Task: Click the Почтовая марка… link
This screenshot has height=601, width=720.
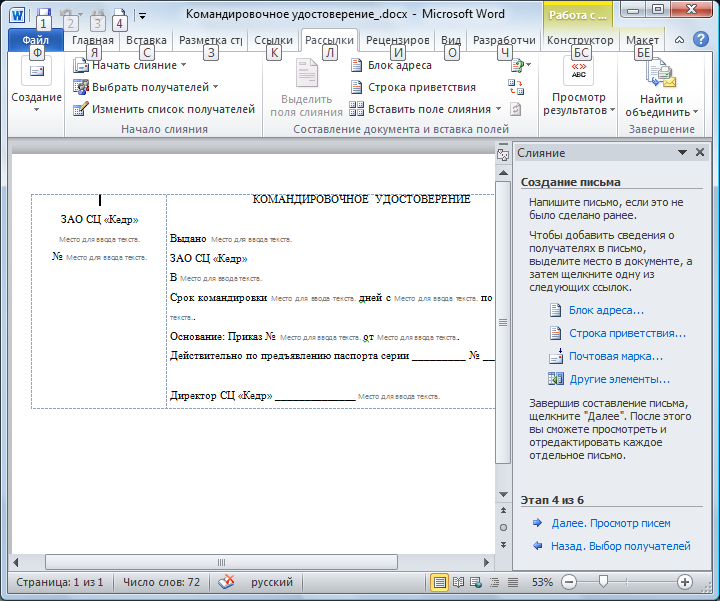Action: [x=616, y=356]
